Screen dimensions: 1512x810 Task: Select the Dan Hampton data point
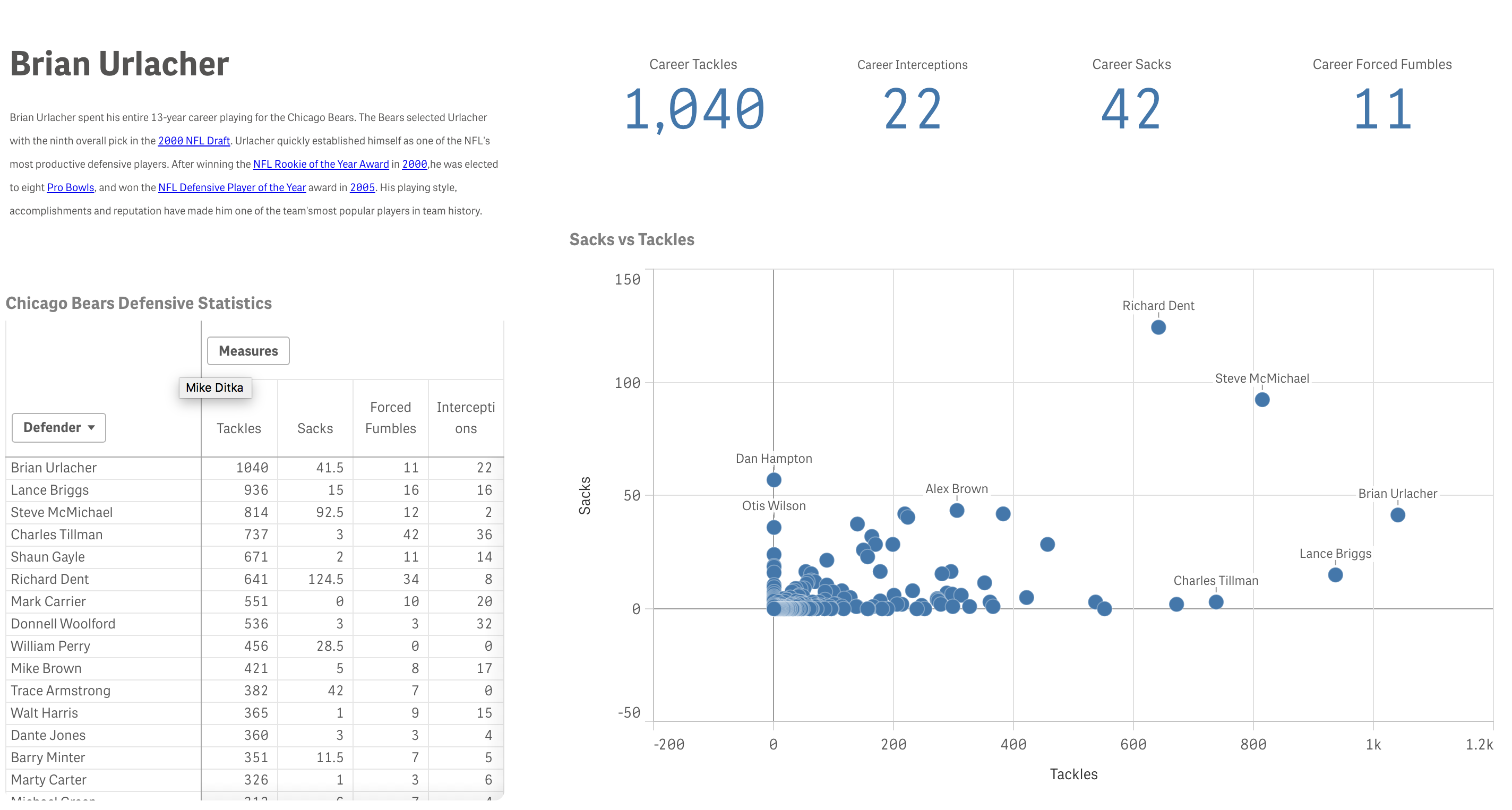click(x=774, y=479)
